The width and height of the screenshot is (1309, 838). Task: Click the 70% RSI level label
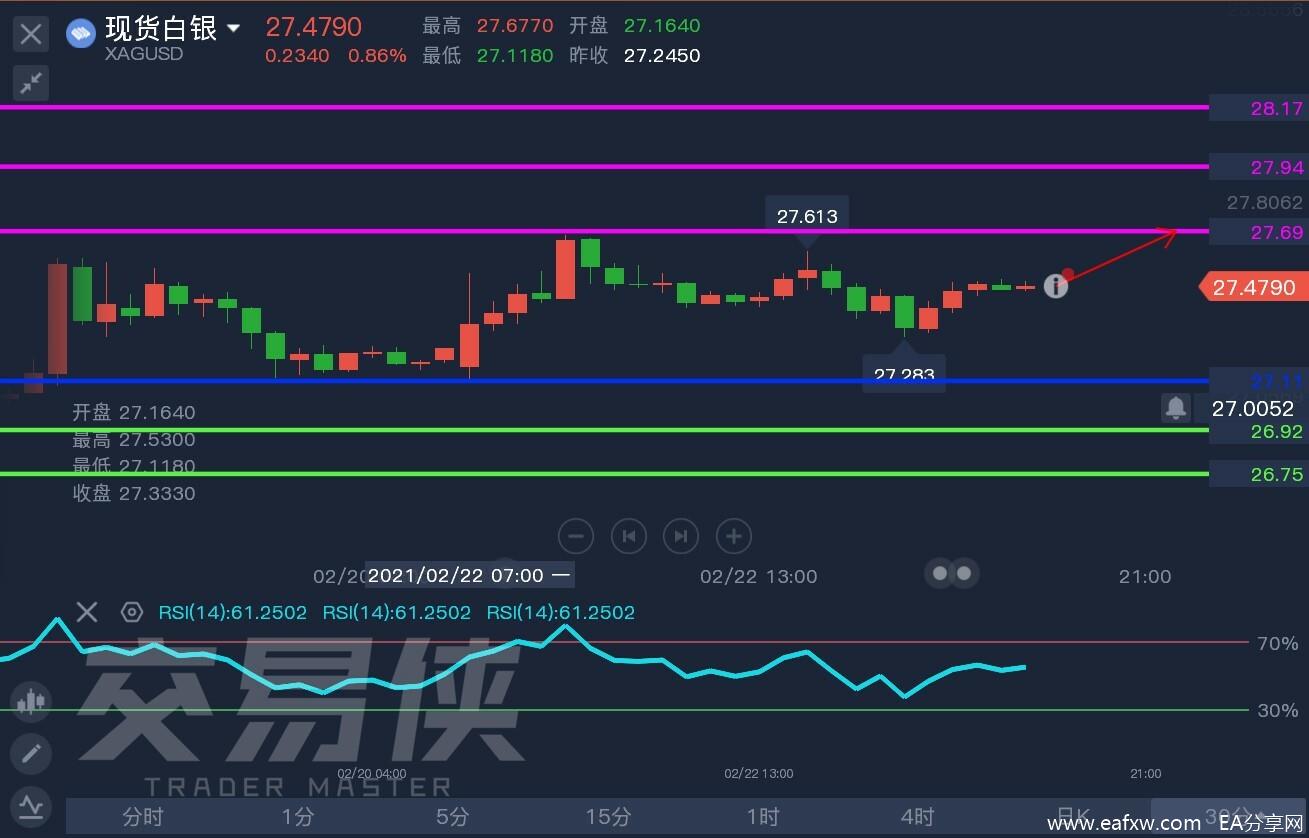tap(1277, 643)
